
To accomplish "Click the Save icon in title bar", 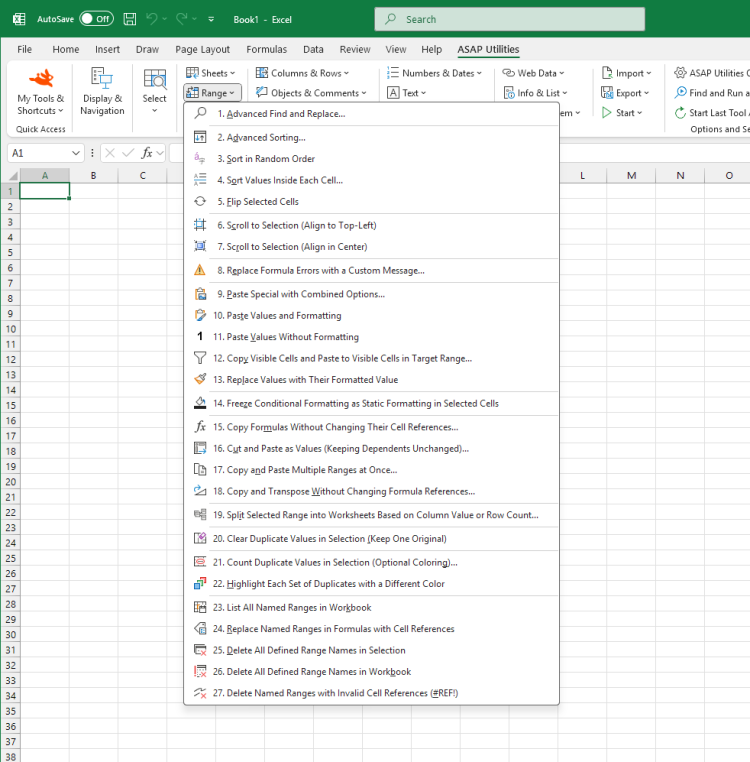I will coord(130,19).
